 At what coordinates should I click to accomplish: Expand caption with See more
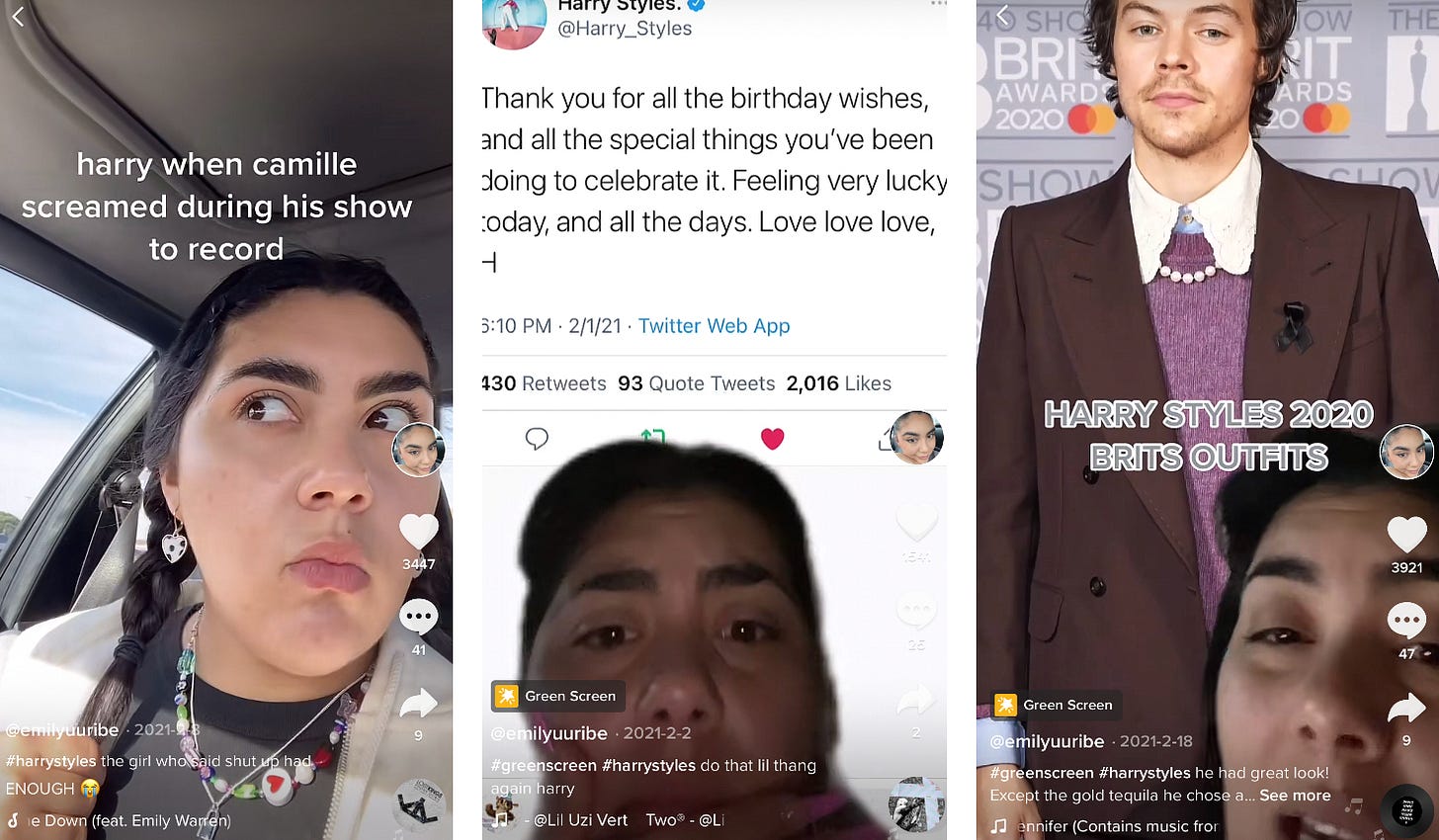pos(1295,796)
